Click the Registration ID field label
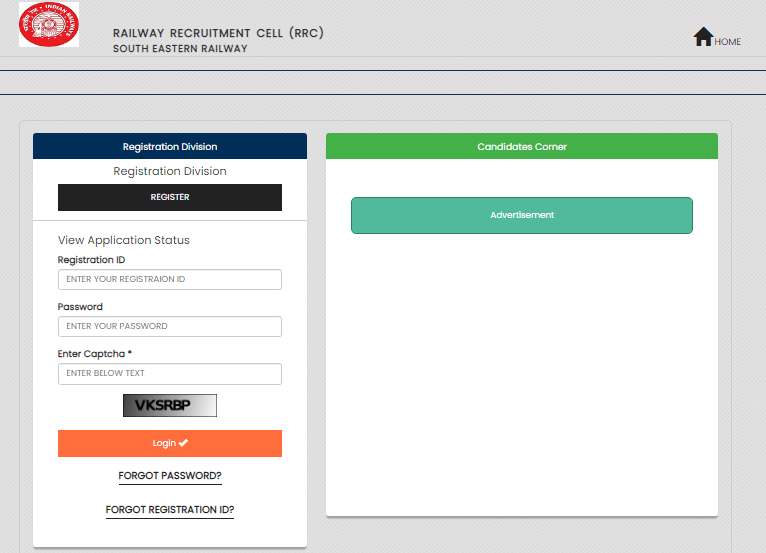The width and height of the screenshot is (766, 553). (x=92, y=260)
